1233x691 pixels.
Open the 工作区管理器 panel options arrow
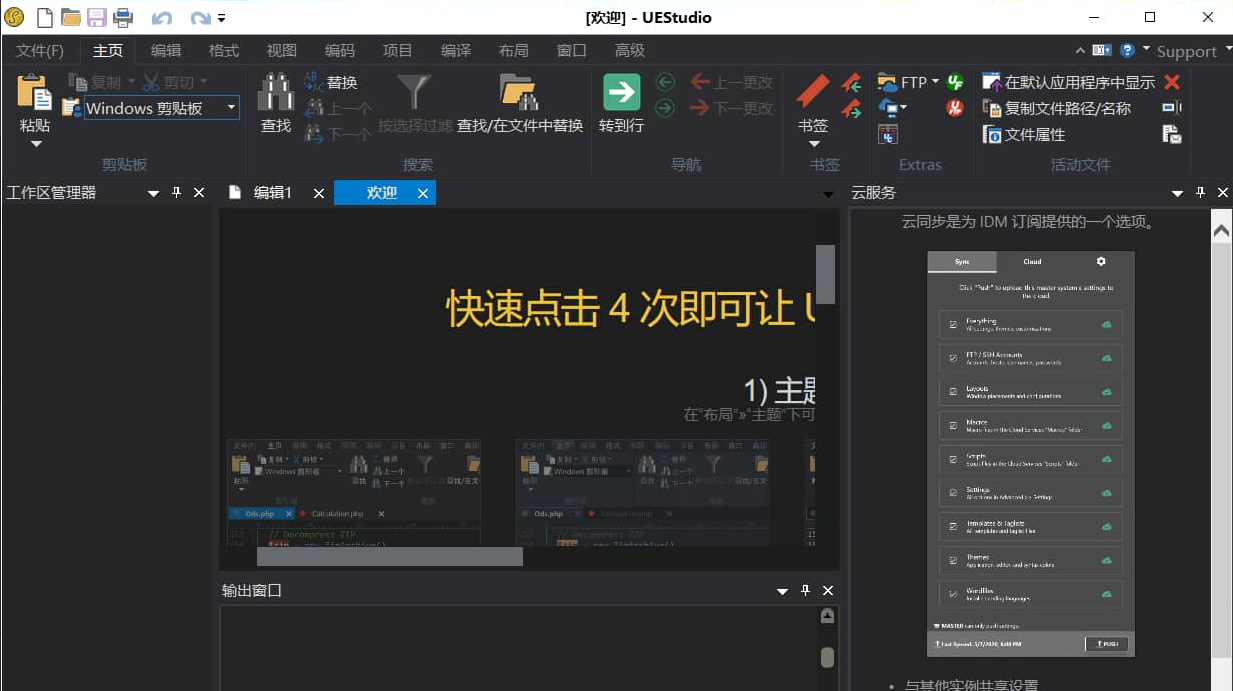click(x=153, y=193)
